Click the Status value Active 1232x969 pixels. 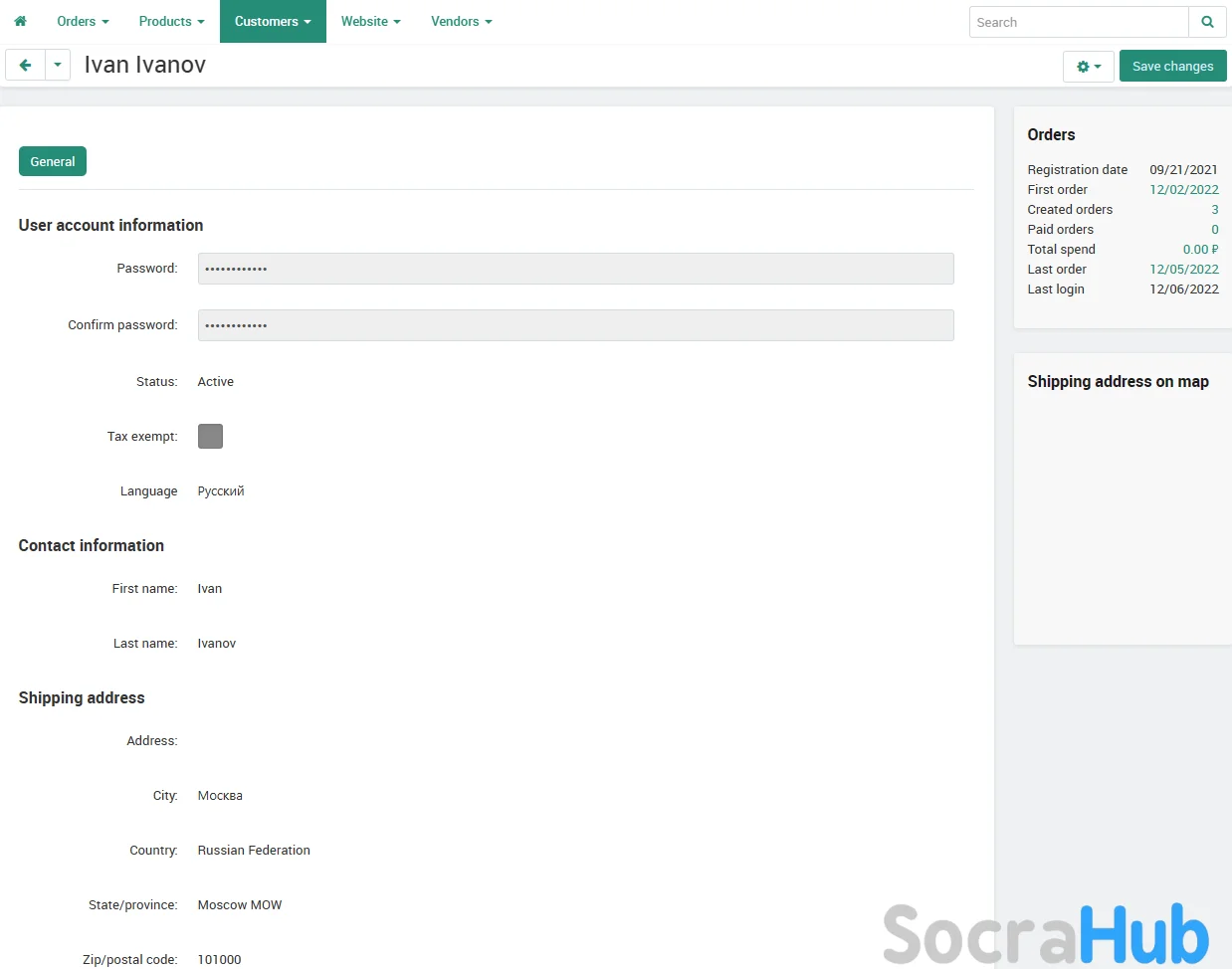click(x=216, y=381)
